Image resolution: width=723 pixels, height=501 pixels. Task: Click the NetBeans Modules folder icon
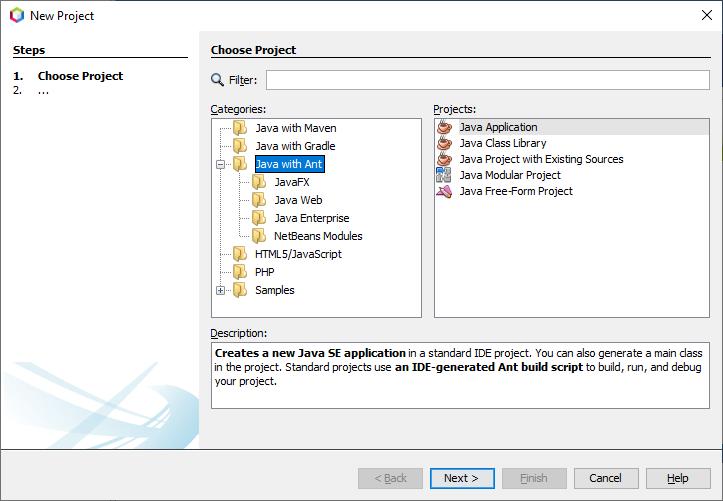pos(259,236)
